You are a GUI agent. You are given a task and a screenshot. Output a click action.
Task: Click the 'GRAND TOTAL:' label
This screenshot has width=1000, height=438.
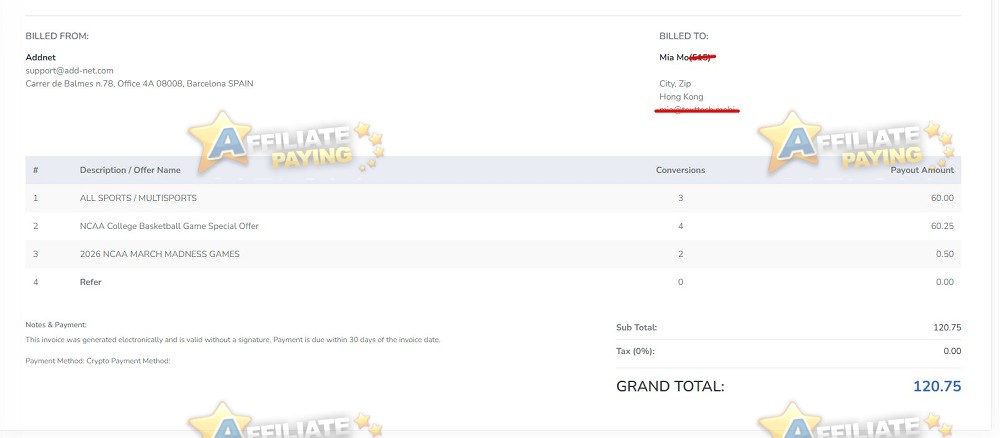[x=670, y=386]
